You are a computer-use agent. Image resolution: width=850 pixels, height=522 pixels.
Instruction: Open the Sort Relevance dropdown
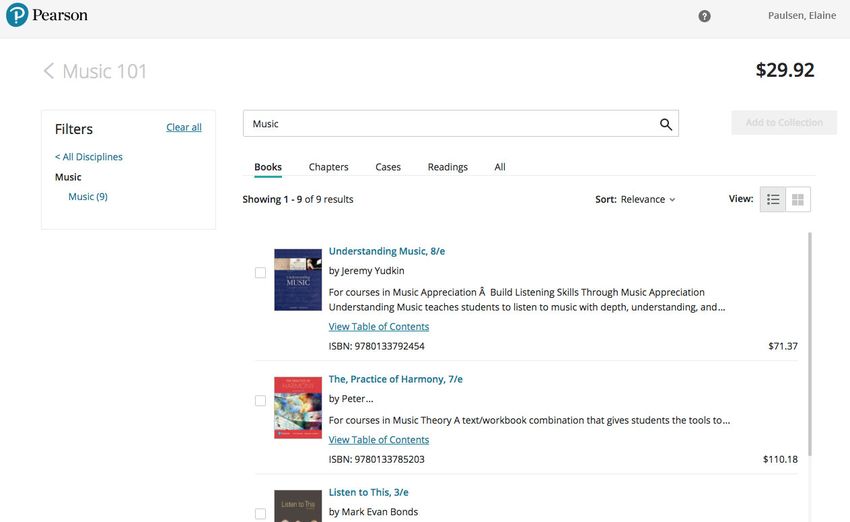pyautogui.click(x=635, y=199)
